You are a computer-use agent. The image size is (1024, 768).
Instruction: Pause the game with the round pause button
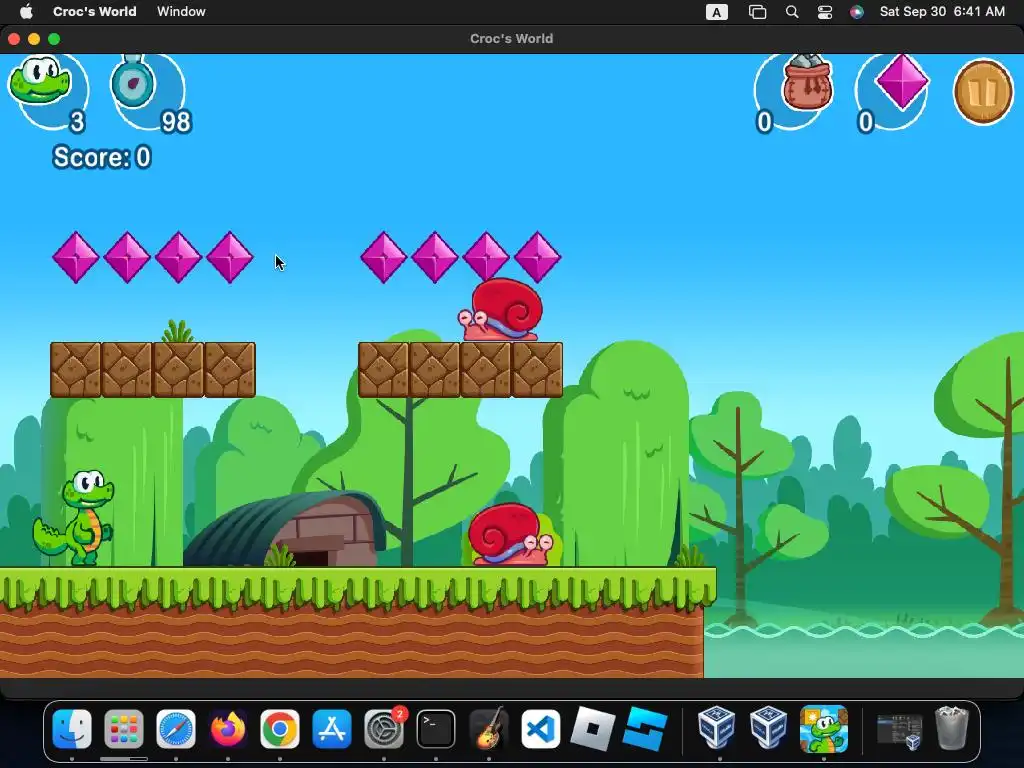(983, 92)
